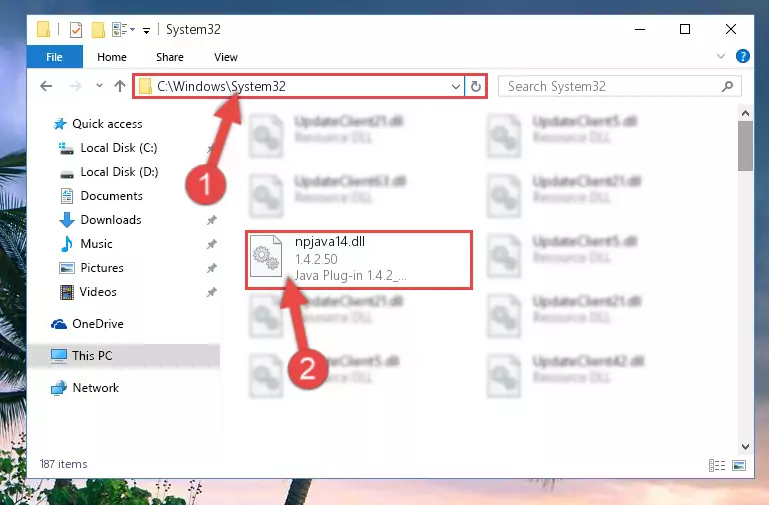Close the System32 window
769x505 pixels.
click(x=731, y=29)
